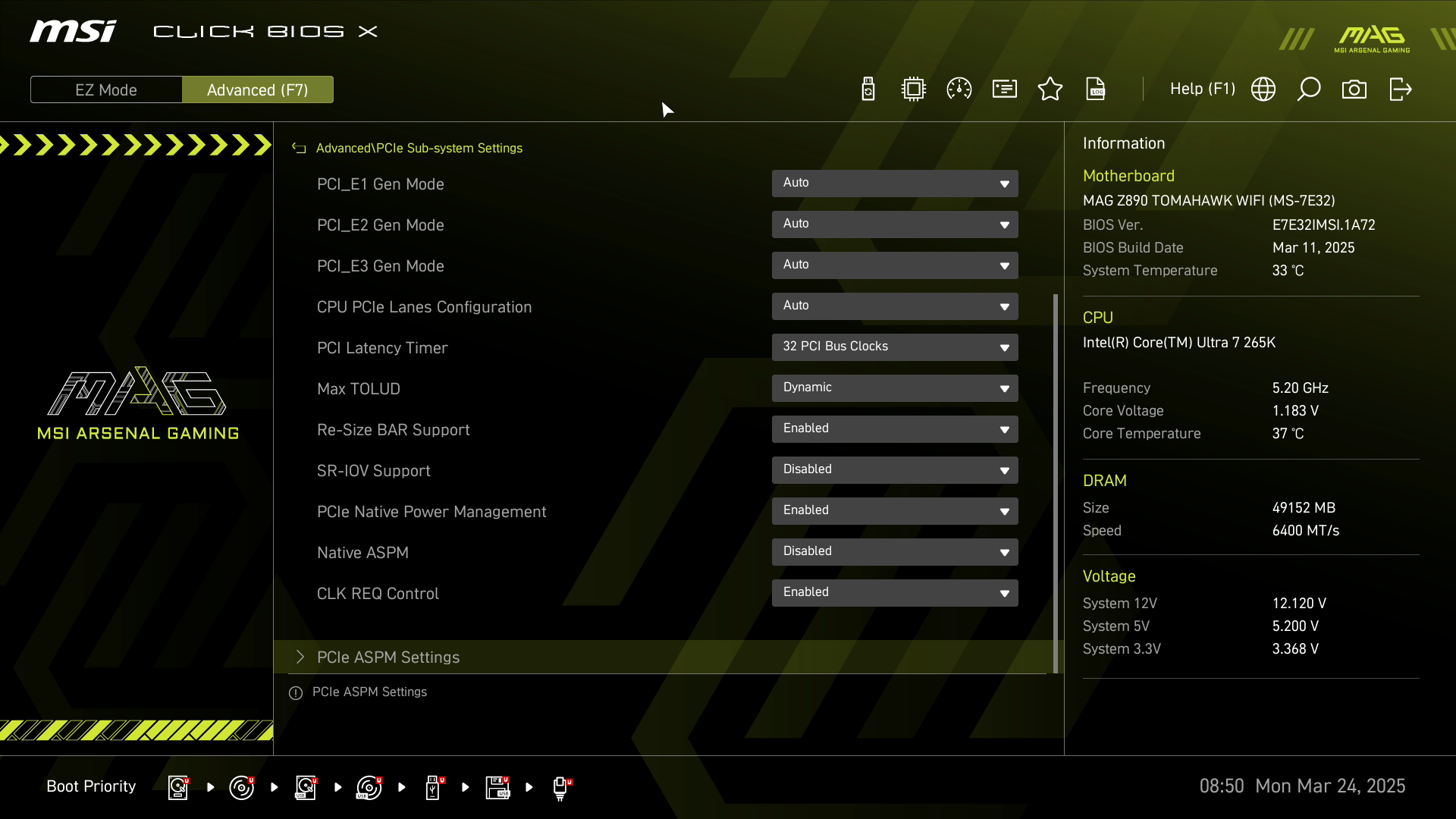Open the M-Flash USB update icon
Screen dimensions: 1456x819
[x=868, y=89]
